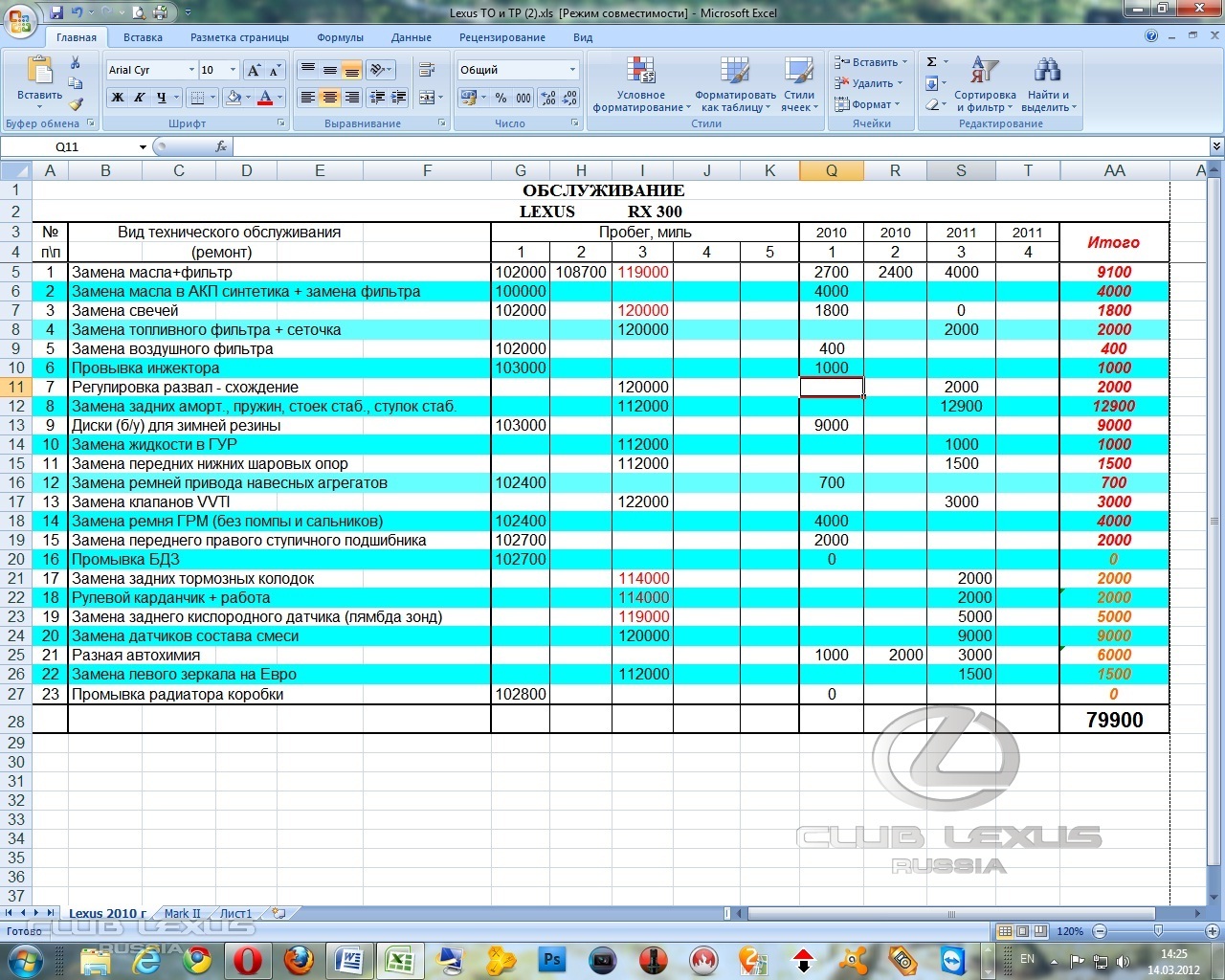This screenshot has height=980, width=1225.
Task: Toggle underline Ч formatting
Action: click(162, 98)
